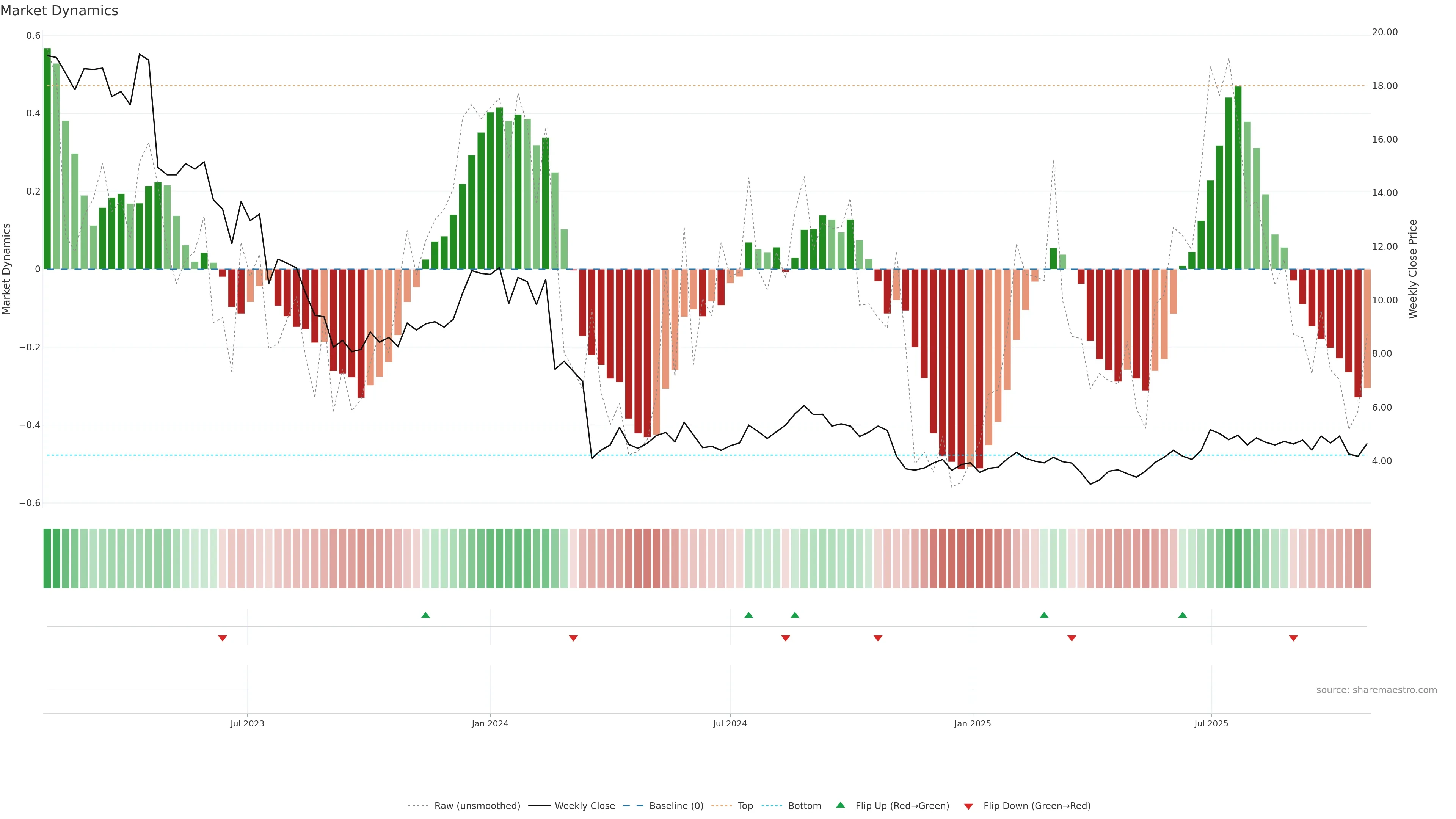Toggle the Baseline (0) legend entry
The width and height of the screenshot is (1456, 819).
point(676,806)
